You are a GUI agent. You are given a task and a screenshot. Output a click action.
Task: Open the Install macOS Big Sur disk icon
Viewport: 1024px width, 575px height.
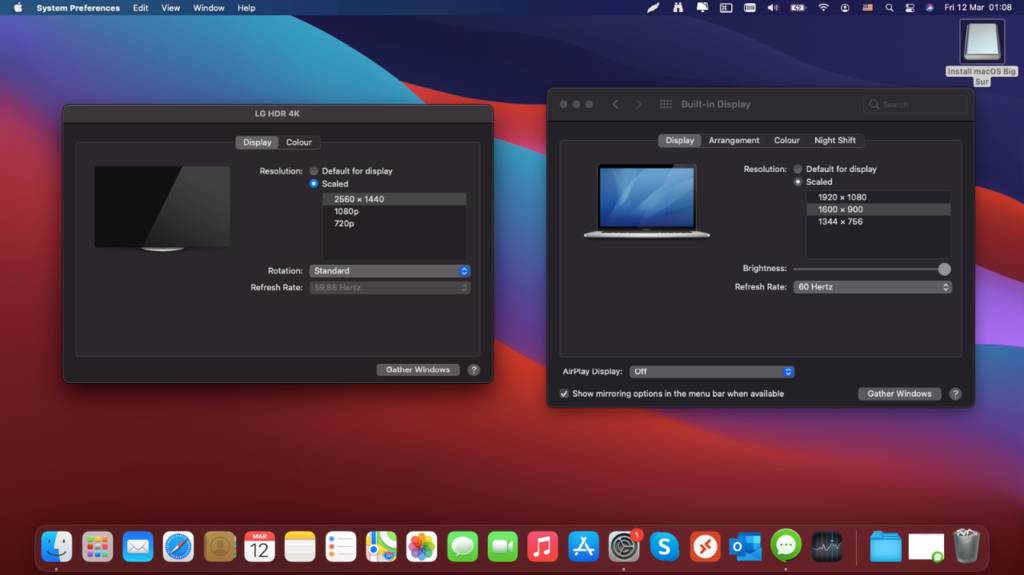click(x=981, y=43)
